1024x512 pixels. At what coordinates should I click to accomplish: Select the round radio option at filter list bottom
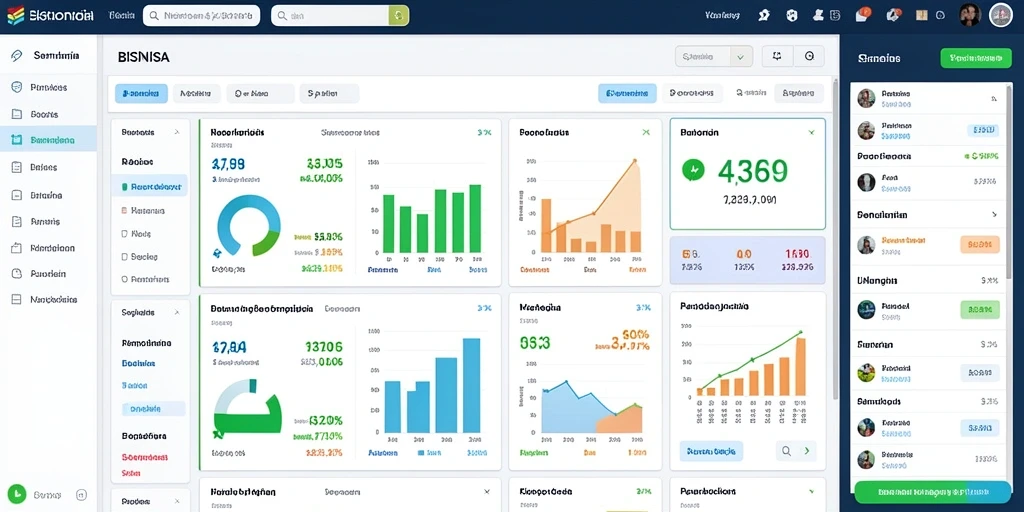[125, 279]
